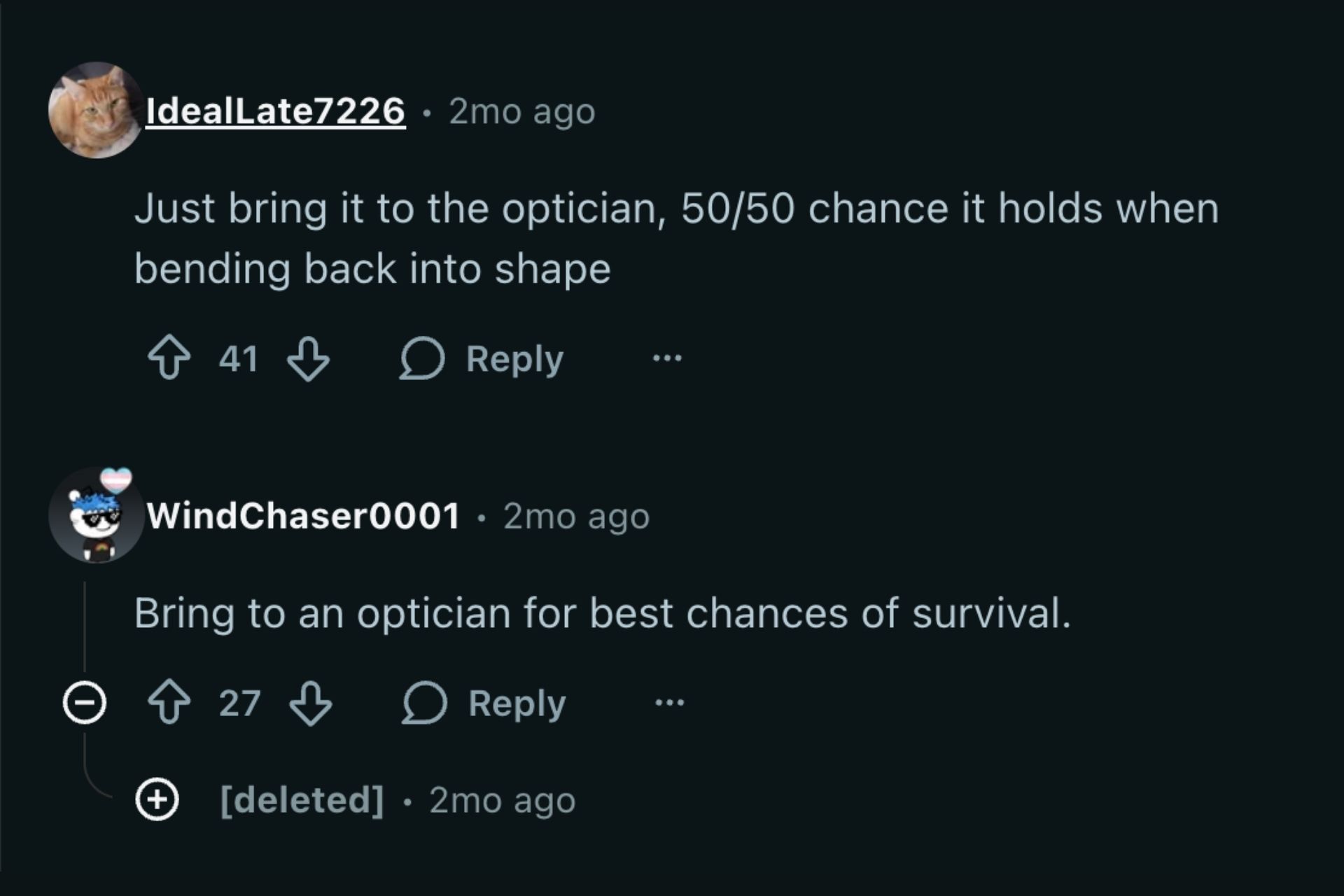Open more options on WindChaser0001's comment

click(670, 702)
